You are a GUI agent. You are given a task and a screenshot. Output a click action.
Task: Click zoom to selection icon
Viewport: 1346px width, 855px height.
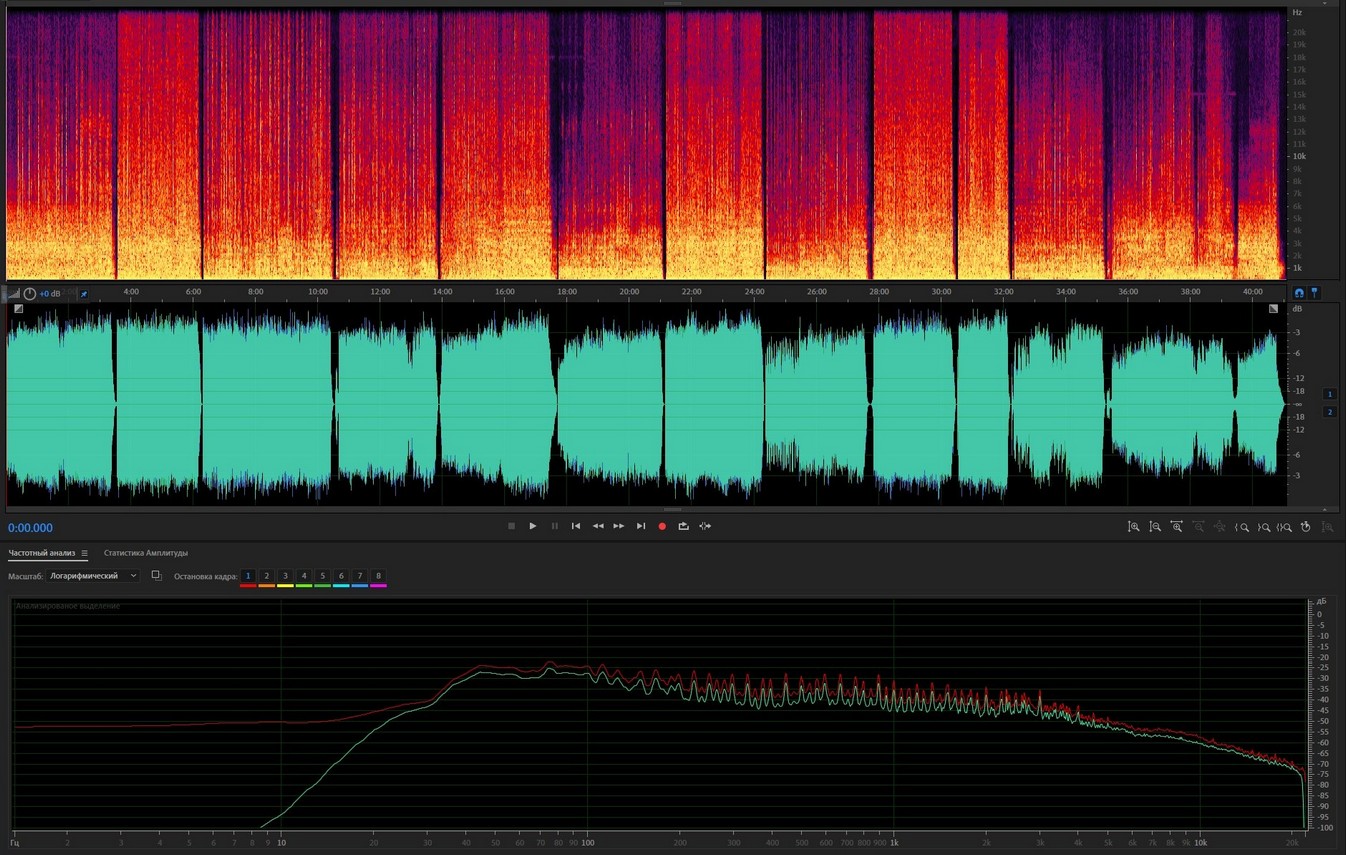(1285, 527)
